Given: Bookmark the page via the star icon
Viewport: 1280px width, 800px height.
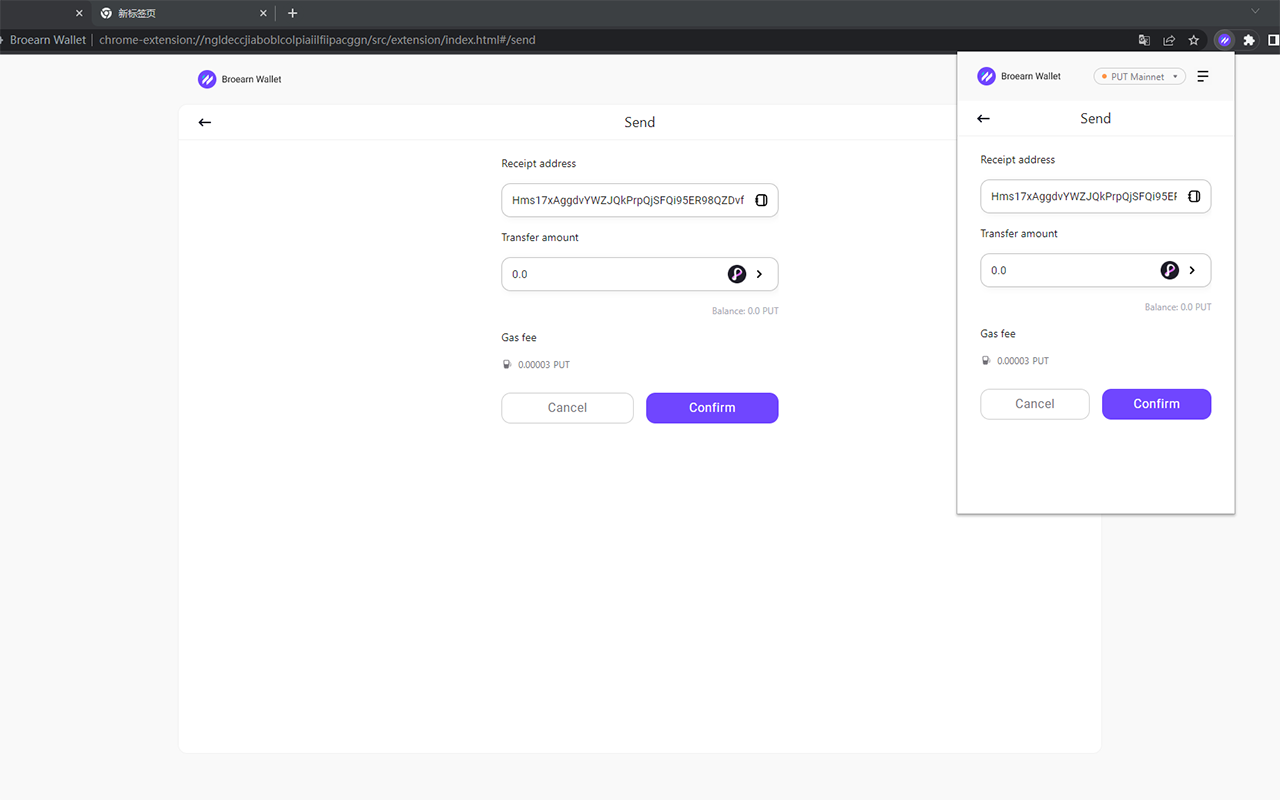Looking at the screenshot, I should pyautogui.click(x=1194, y=40).
